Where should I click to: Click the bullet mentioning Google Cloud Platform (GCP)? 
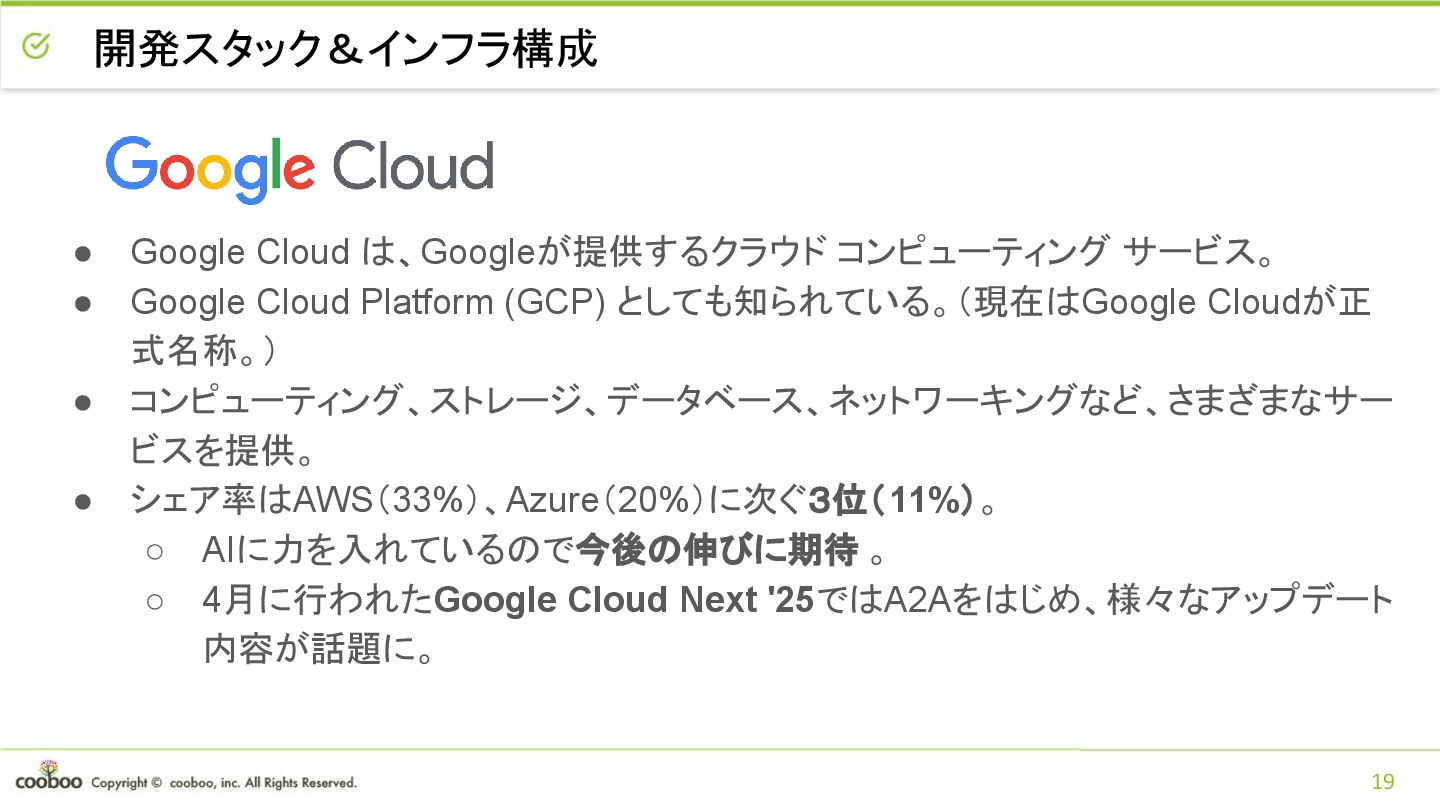pos(750,326)
